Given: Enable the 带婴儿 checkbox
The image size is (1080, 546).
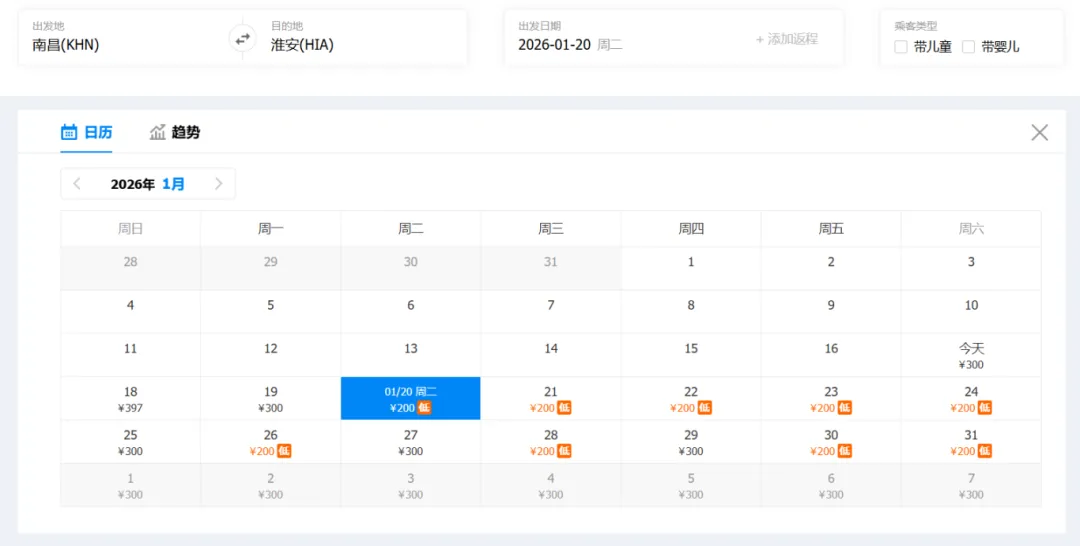Looking at the screenshot, I should click(968, 47).
